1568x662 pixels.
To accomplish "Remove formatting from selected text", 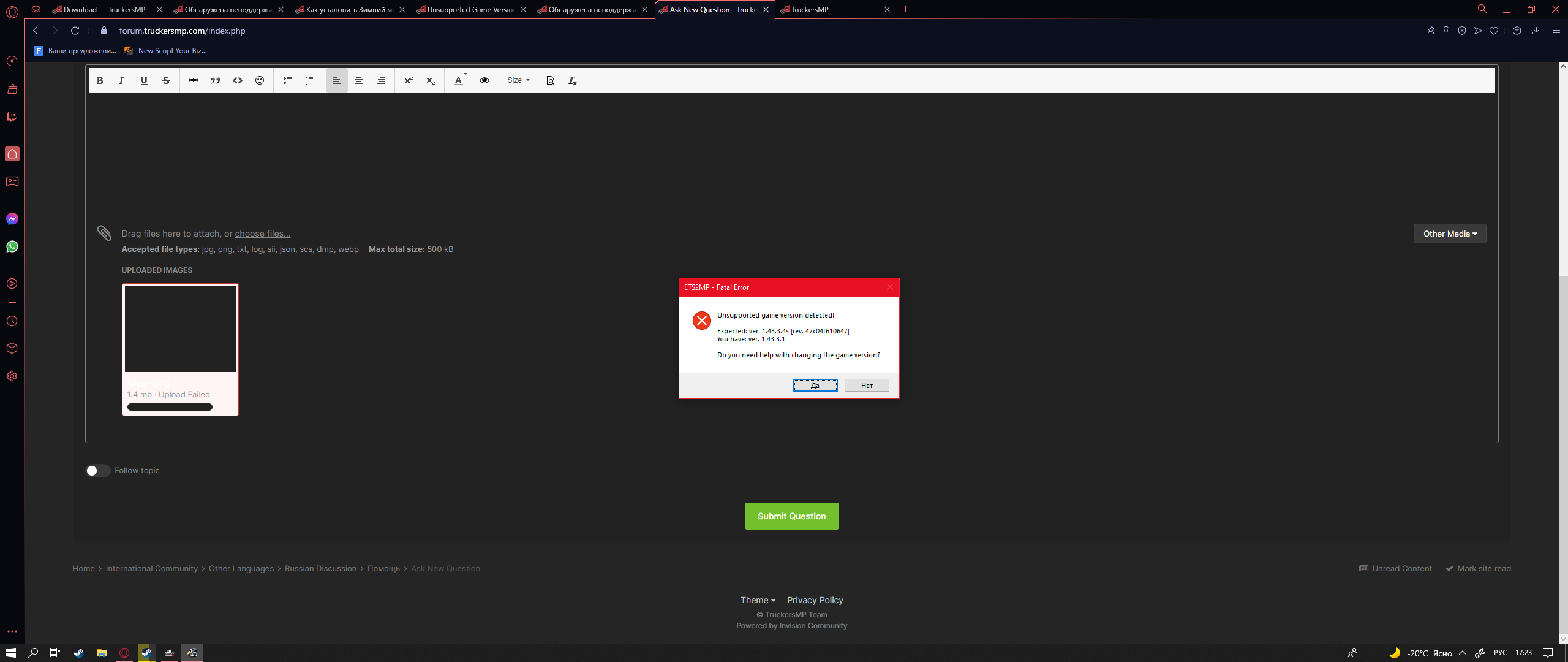I will coord(573,80).
